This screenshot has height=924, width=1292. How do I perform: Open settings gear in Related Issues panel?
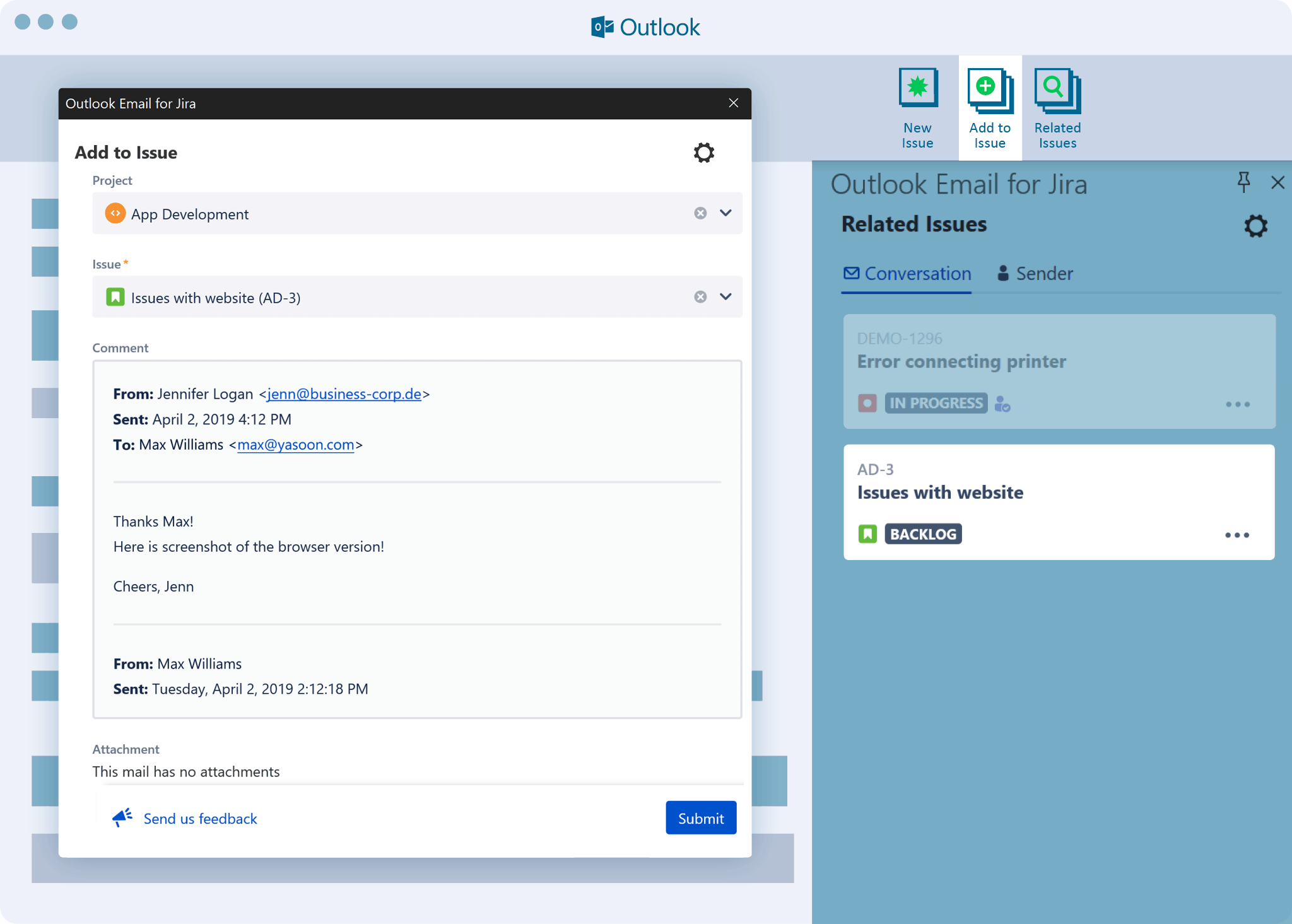(x=1255, y=226)
